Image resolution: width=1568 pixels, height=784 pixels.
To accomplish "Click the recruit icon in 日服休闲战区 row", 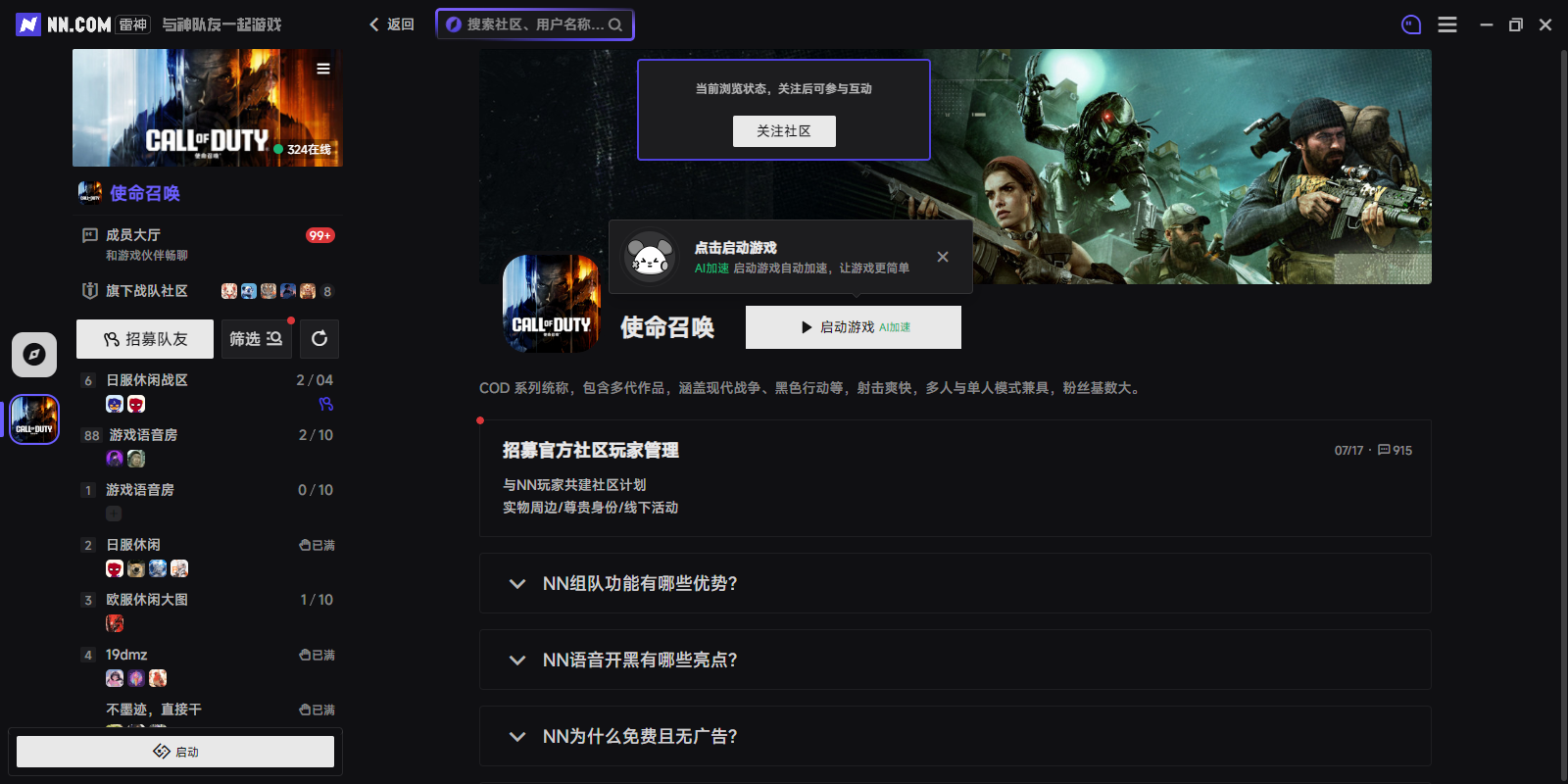I will (326, 404).
